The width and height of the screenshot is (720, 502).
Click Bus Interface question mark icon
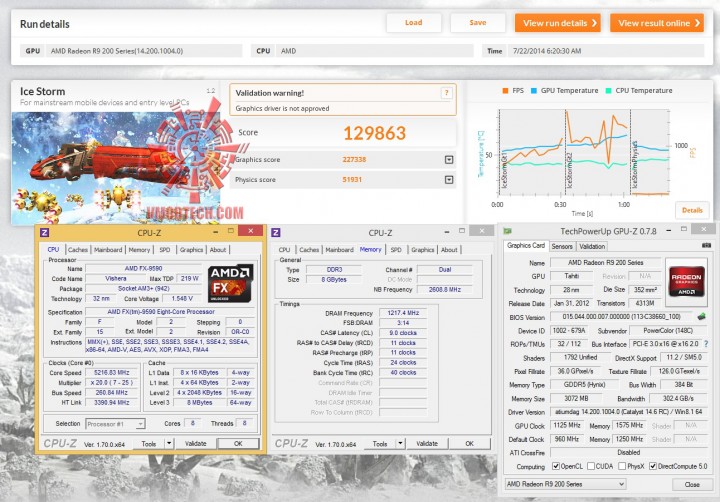pos(706,344)
